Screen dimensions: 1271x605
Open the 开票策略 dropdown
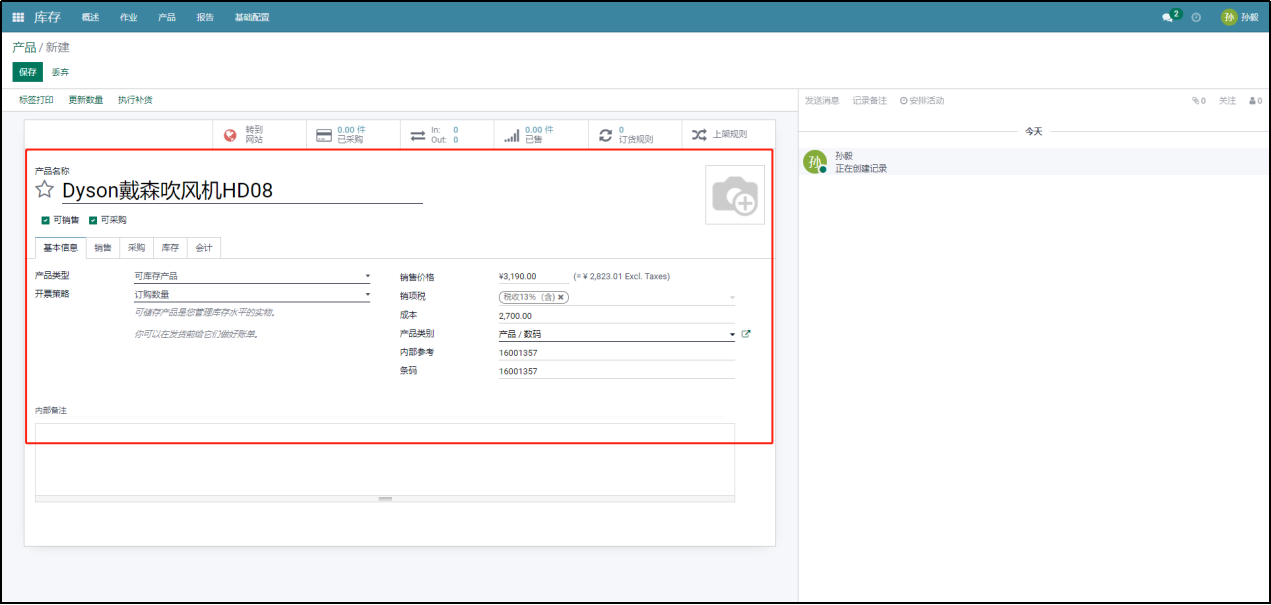pos(252,295)
